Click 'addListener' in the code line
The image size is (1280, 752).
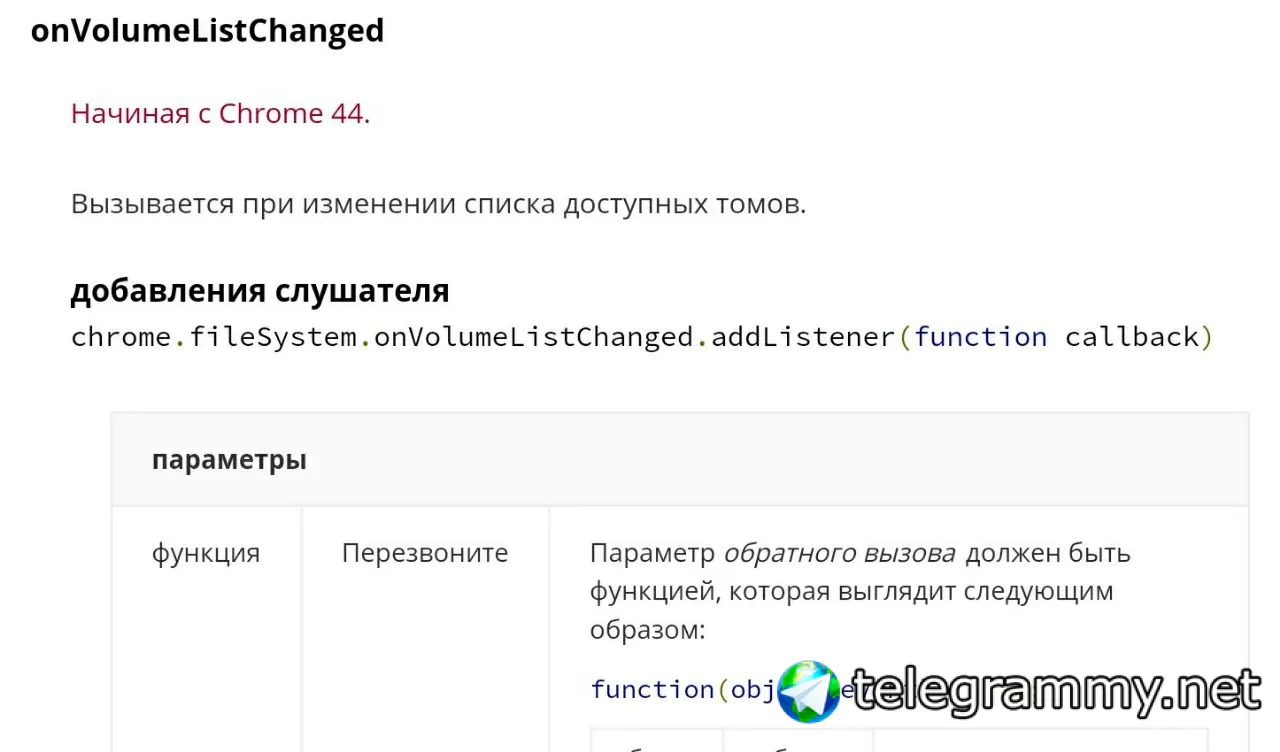(803, 337)
